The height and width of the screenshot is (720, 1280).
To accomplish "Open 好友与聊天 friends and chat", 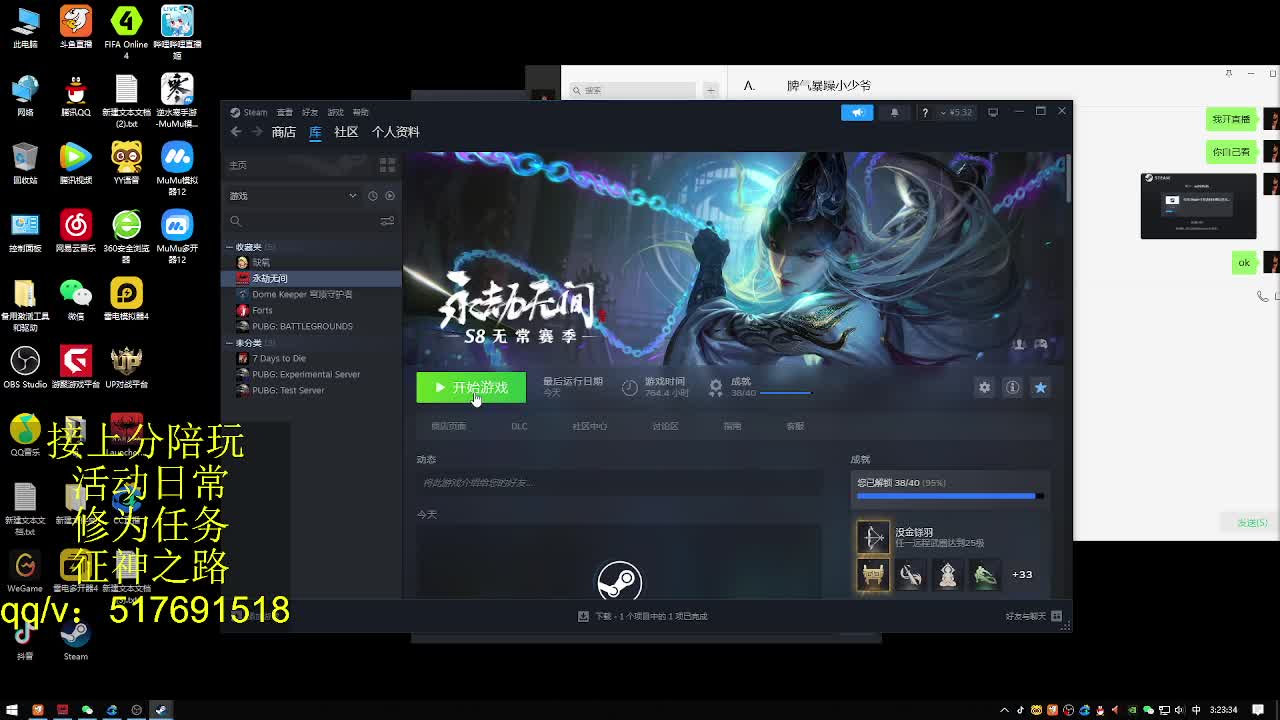I will pyautogui.click(x=1033, y=616).
